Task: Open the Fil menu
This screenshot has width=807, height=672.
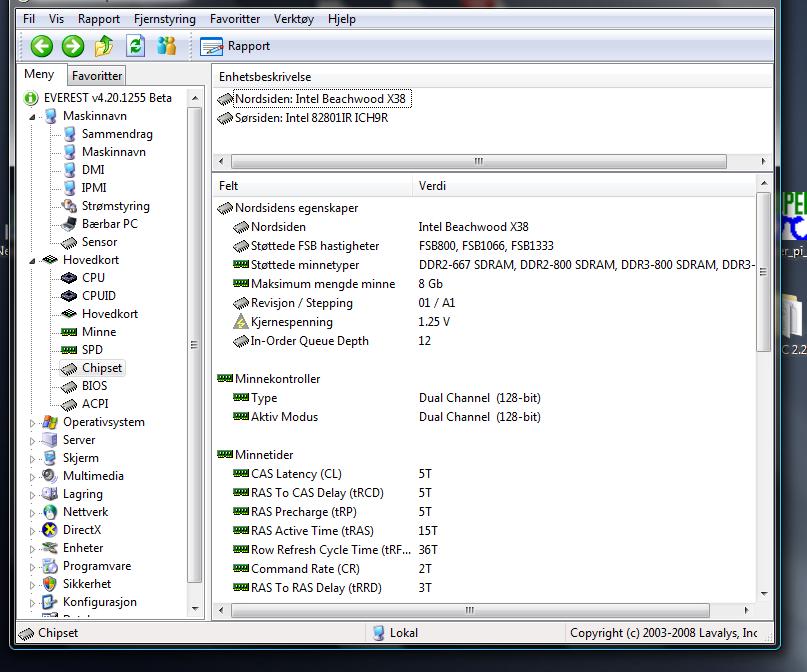Action: click(29, 19)
